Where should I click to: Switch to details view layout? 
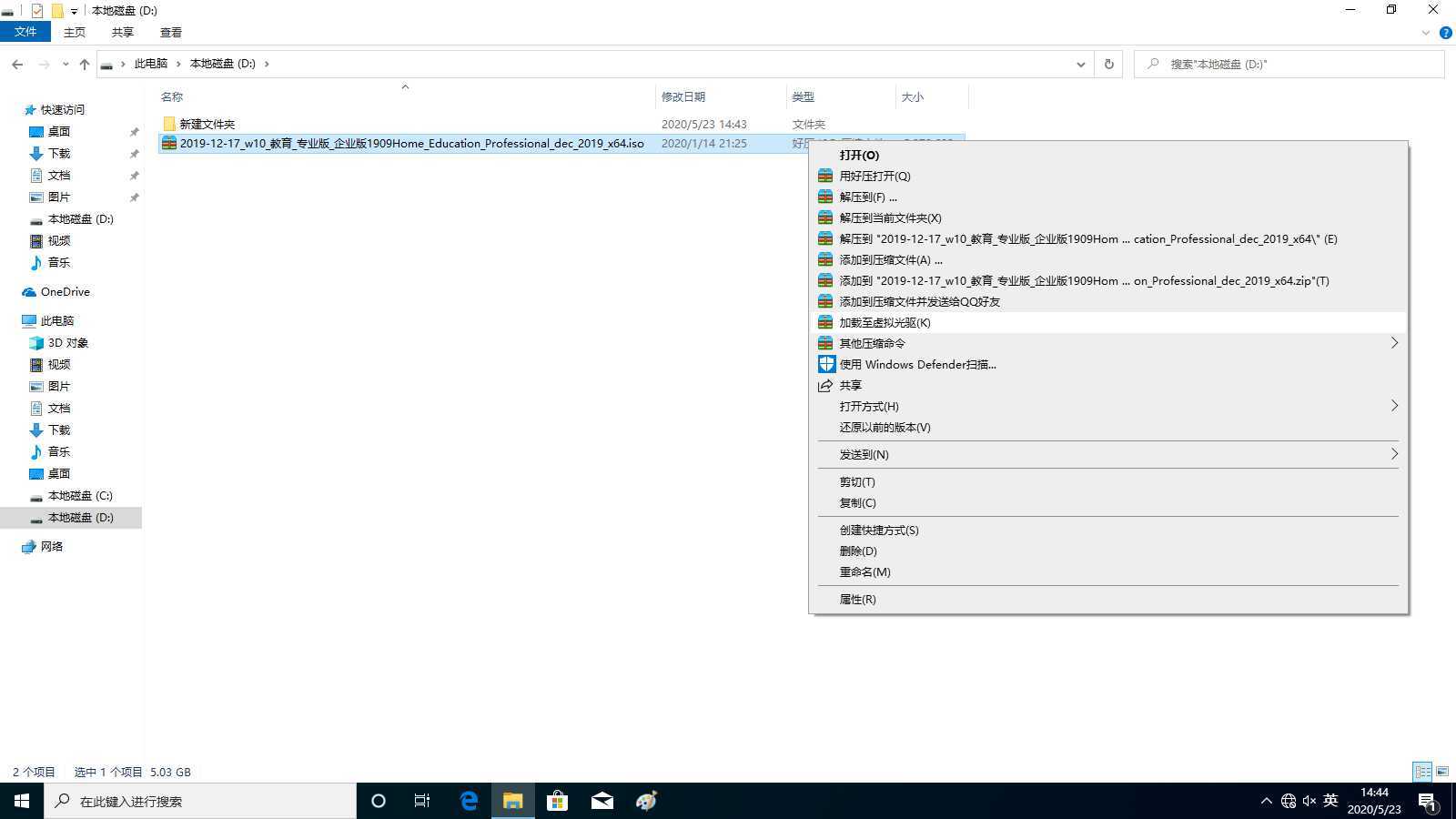click(1422, 772)
